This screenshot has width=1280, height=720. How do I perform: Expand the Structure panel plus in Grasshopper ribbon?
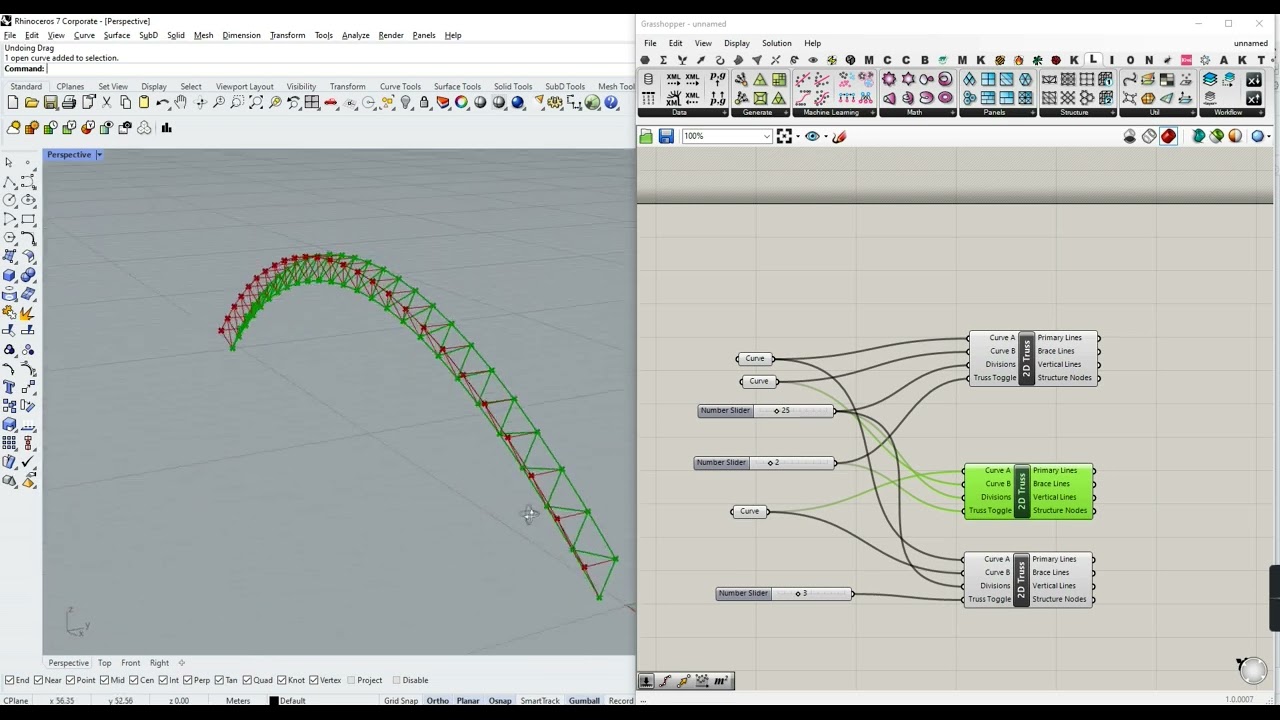(1113, 112)
